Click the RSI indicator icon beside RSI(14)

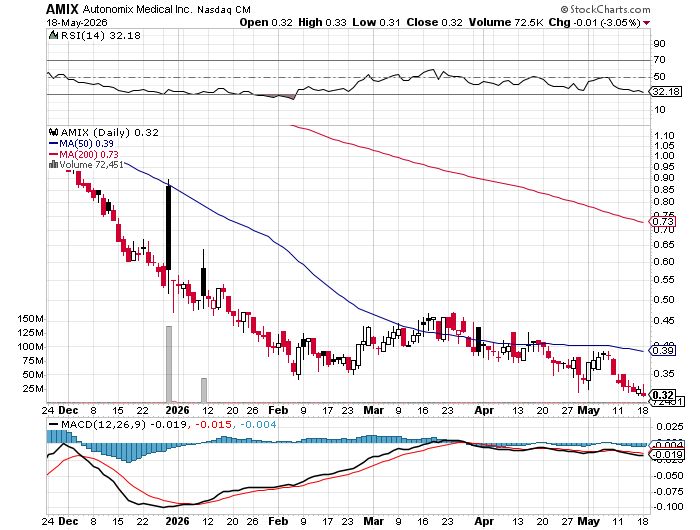53,35
